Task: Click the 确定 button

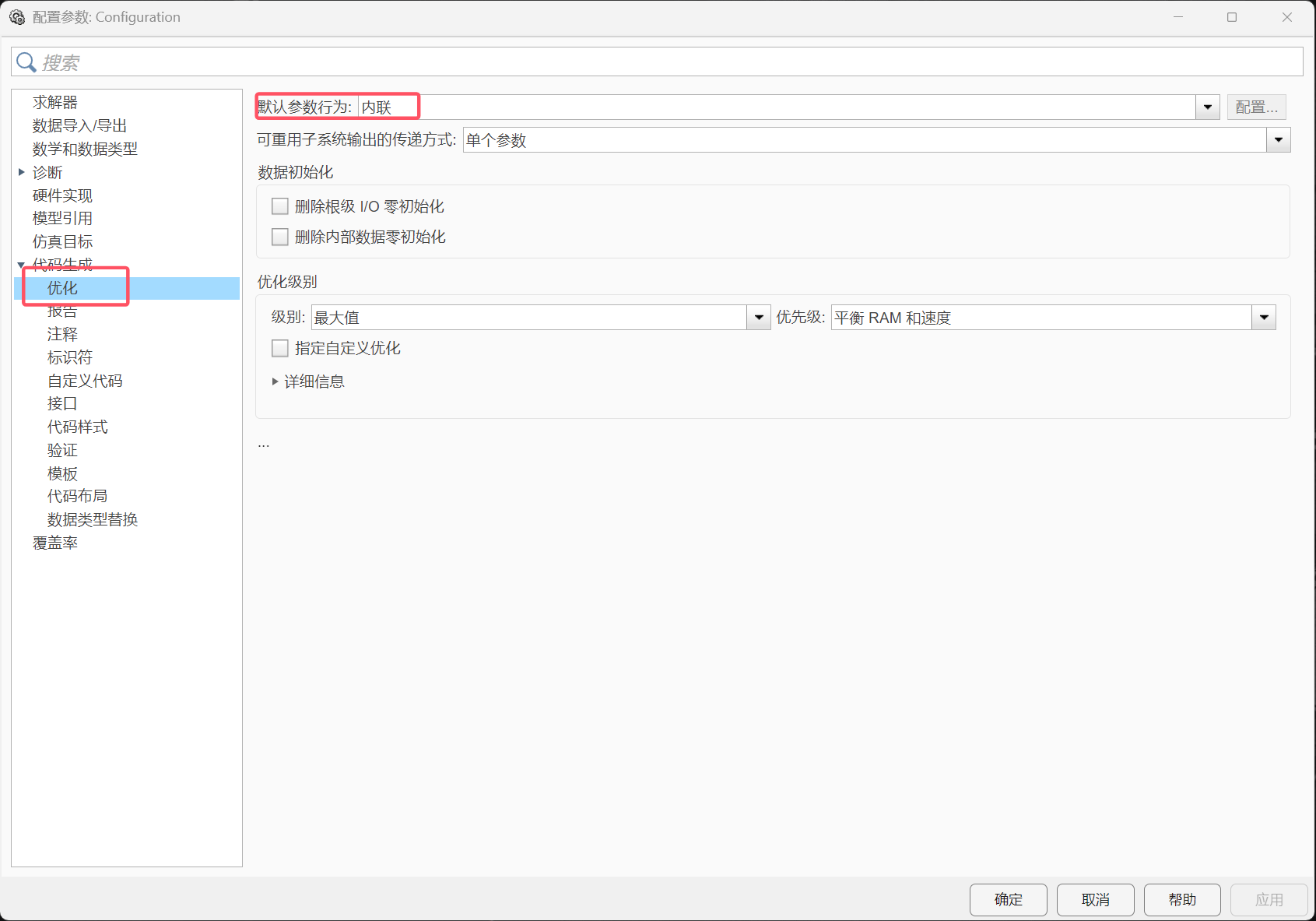Action: click(x=1008, y=899)
